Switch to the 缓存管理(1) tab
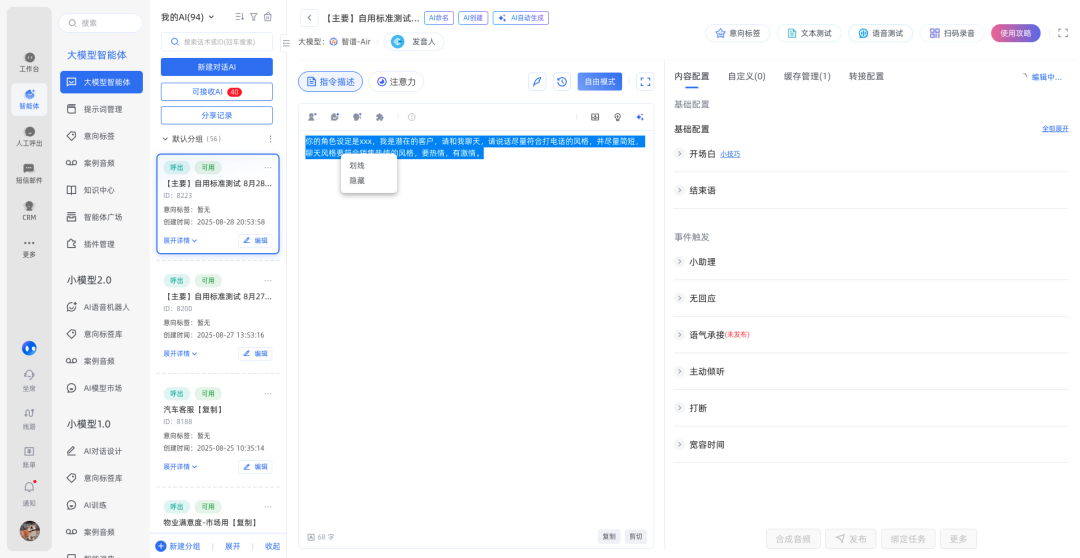 (x=806, y=76)
